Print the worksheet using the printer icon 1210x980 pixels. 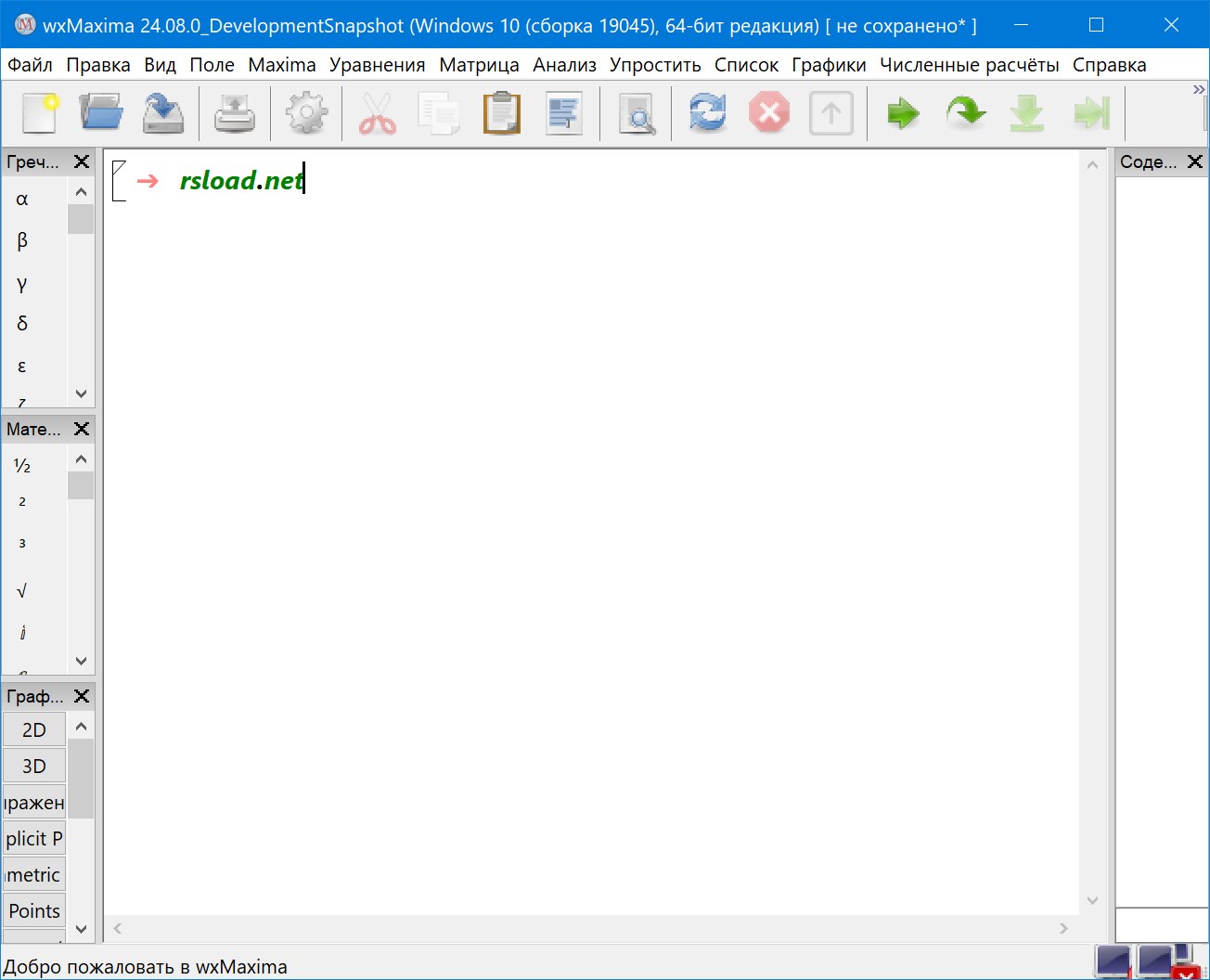(x=235, y=114)
